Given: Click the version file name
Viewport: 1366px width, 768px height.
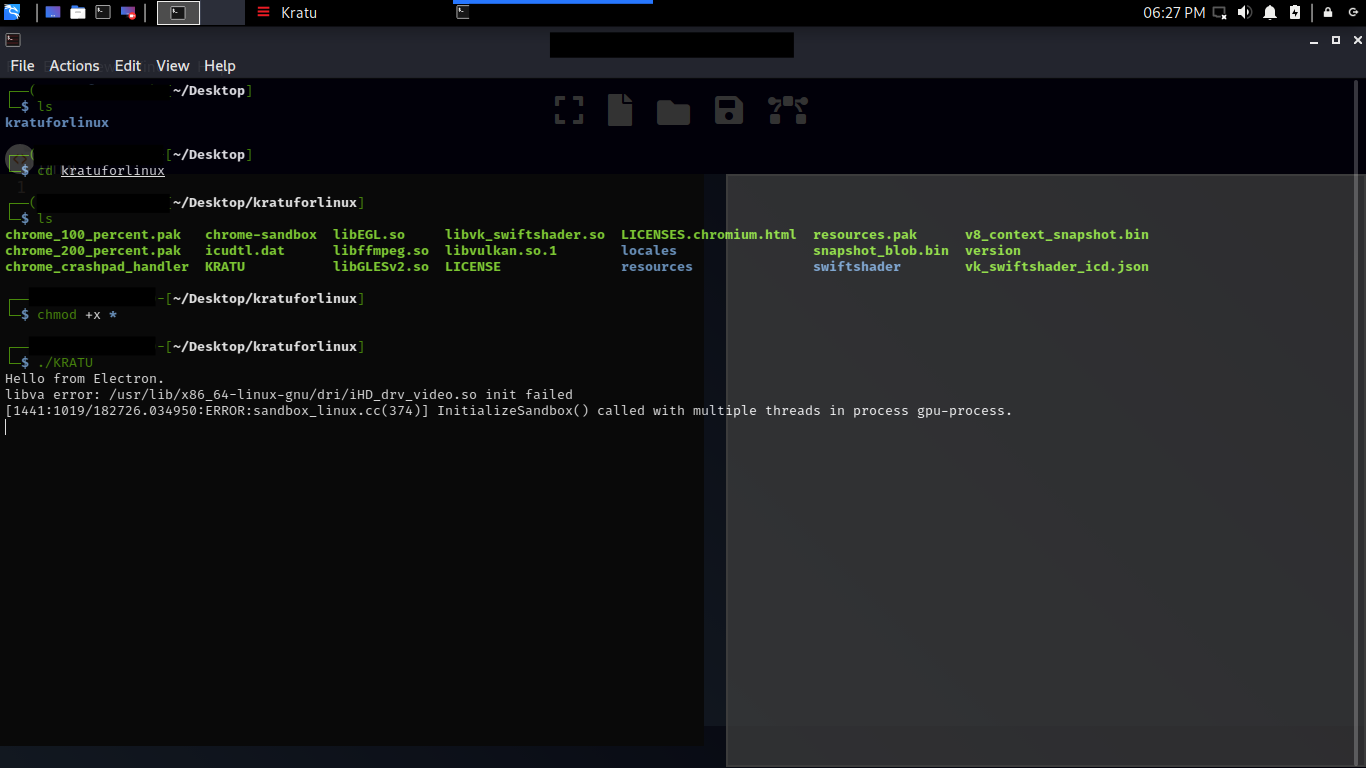Looking at the screenshot, I should coord(993,251).
